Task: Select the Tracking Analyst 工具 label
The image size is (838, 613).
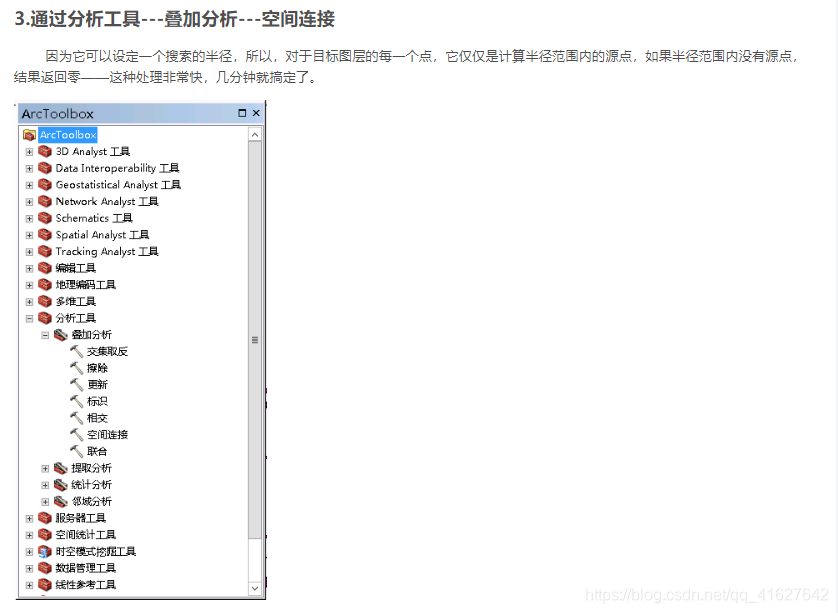Action: [107, 251]
